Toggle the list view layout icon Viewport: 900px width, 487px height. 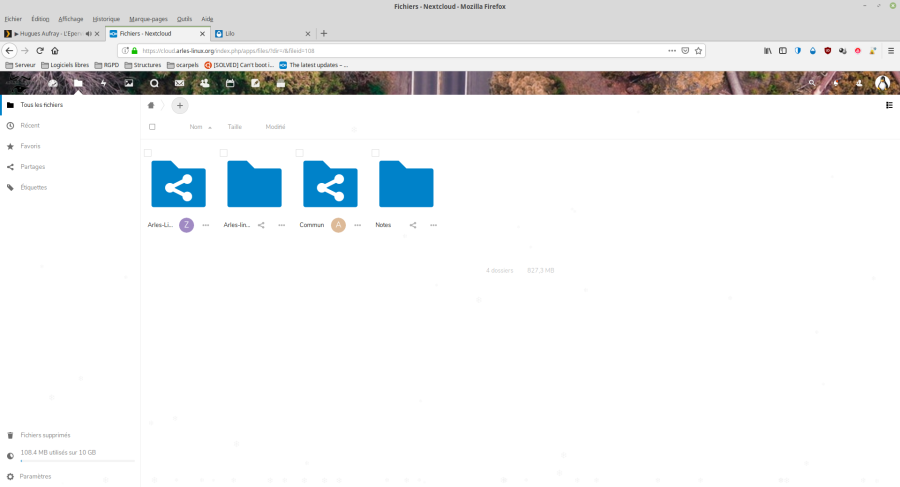pyautogui.click(x=889, y=105)
